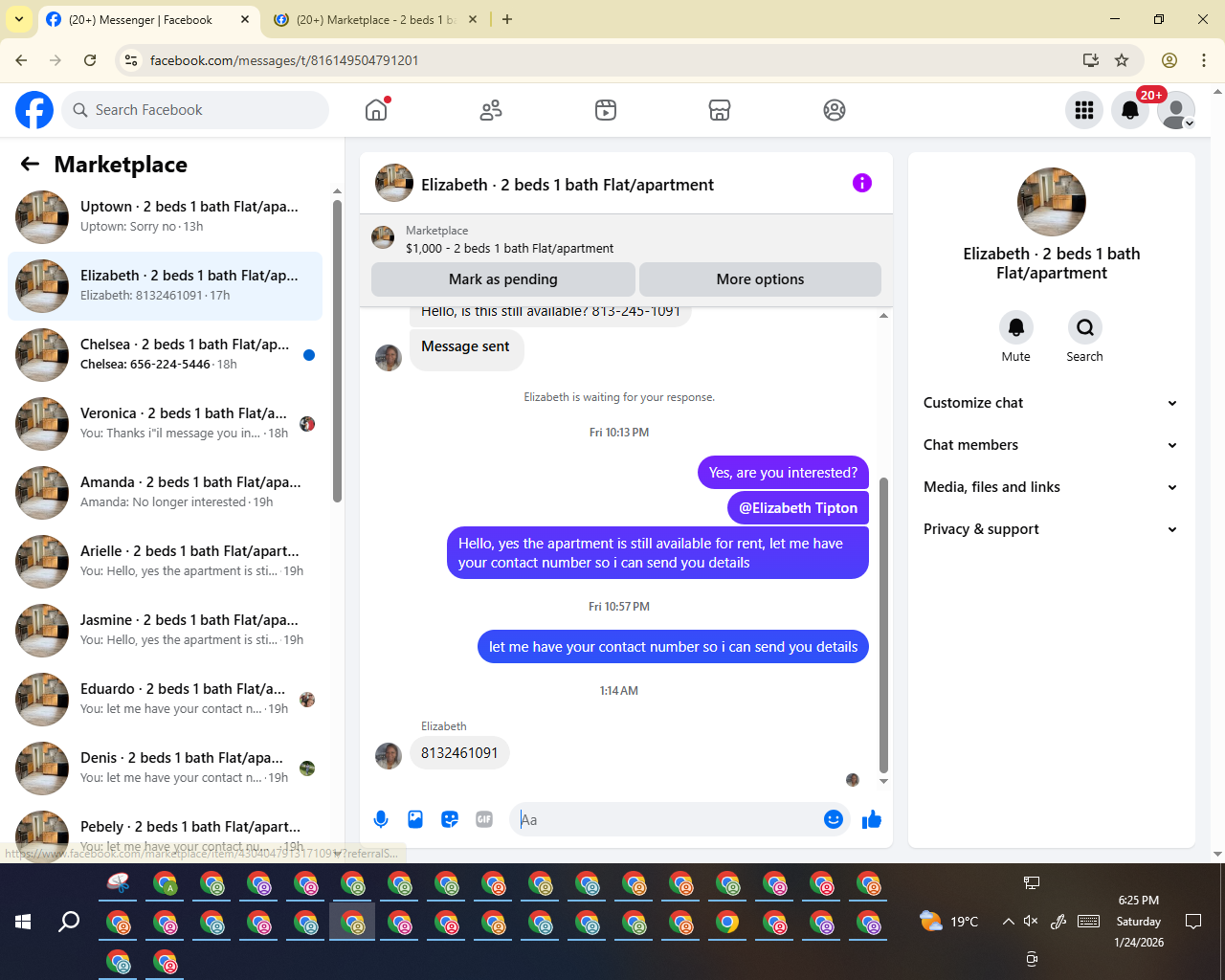
Task: Click the chat messages scrollbar
Action: [883, 624]
